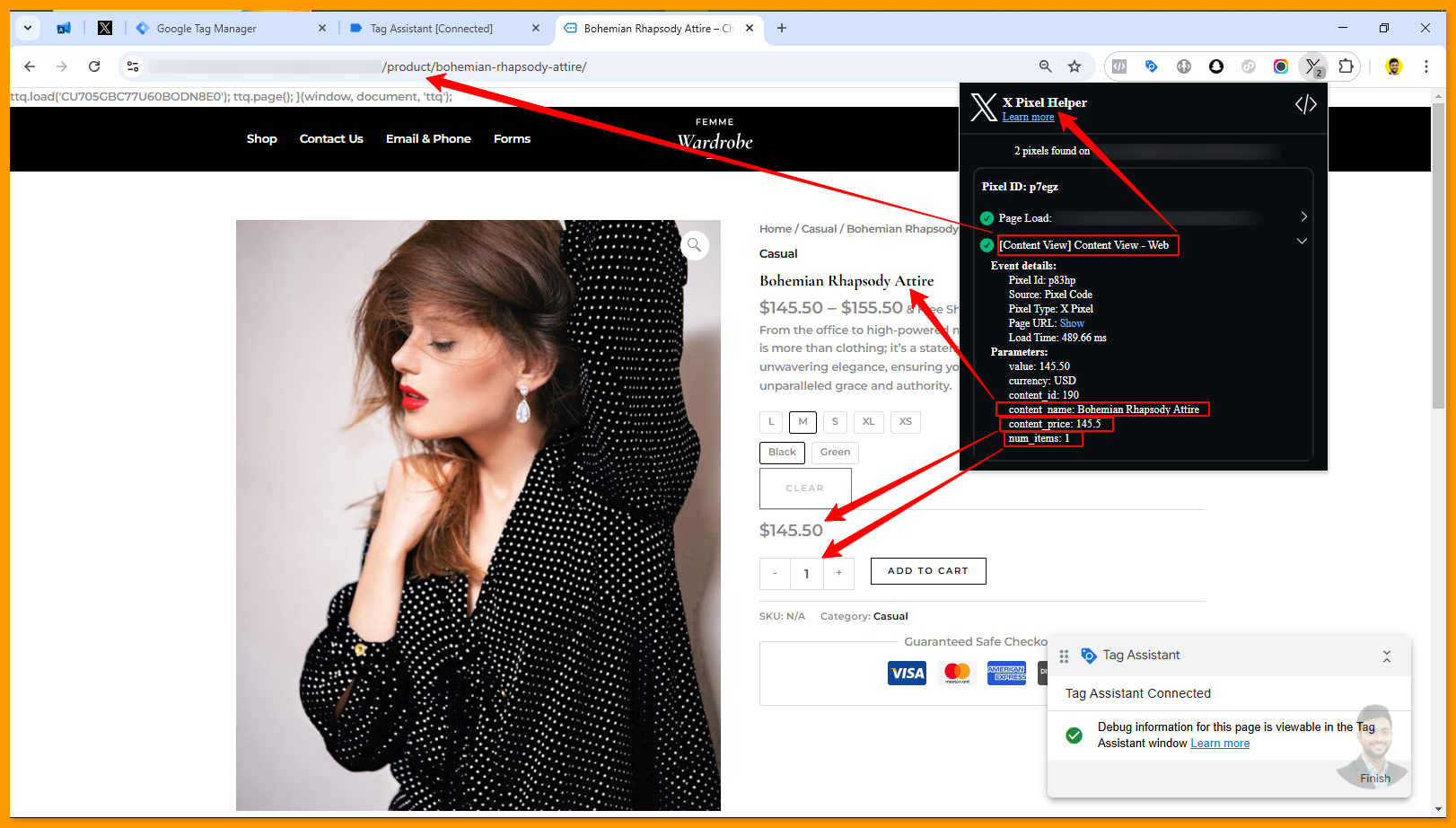The width and height of the screenshot is (1456, 828).
Task: Switch to the Google Tag Manager tab
Action: [206, 29]
